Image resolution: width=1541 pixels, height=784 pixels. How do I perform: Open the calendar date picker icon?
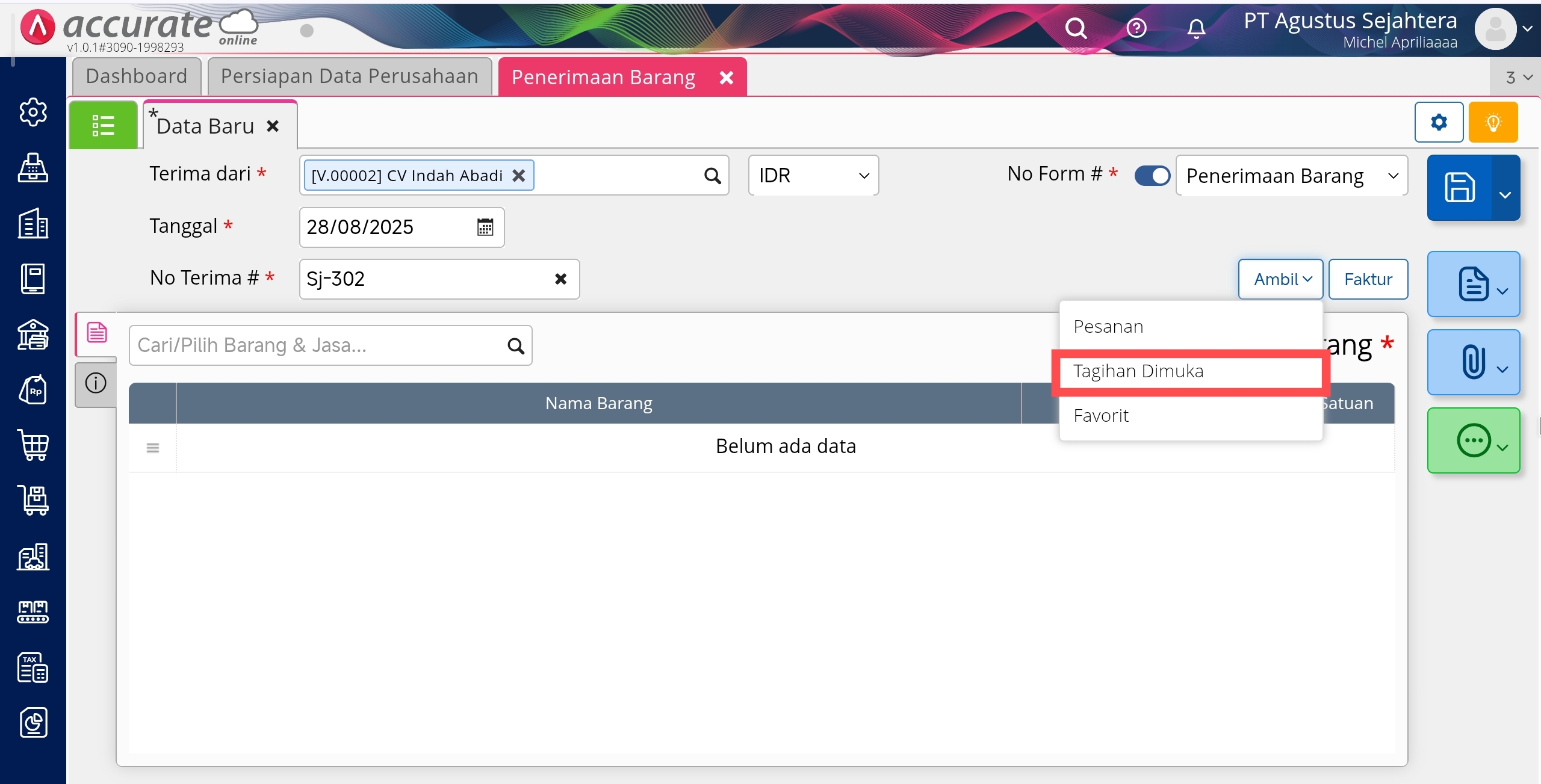(485, 227)
